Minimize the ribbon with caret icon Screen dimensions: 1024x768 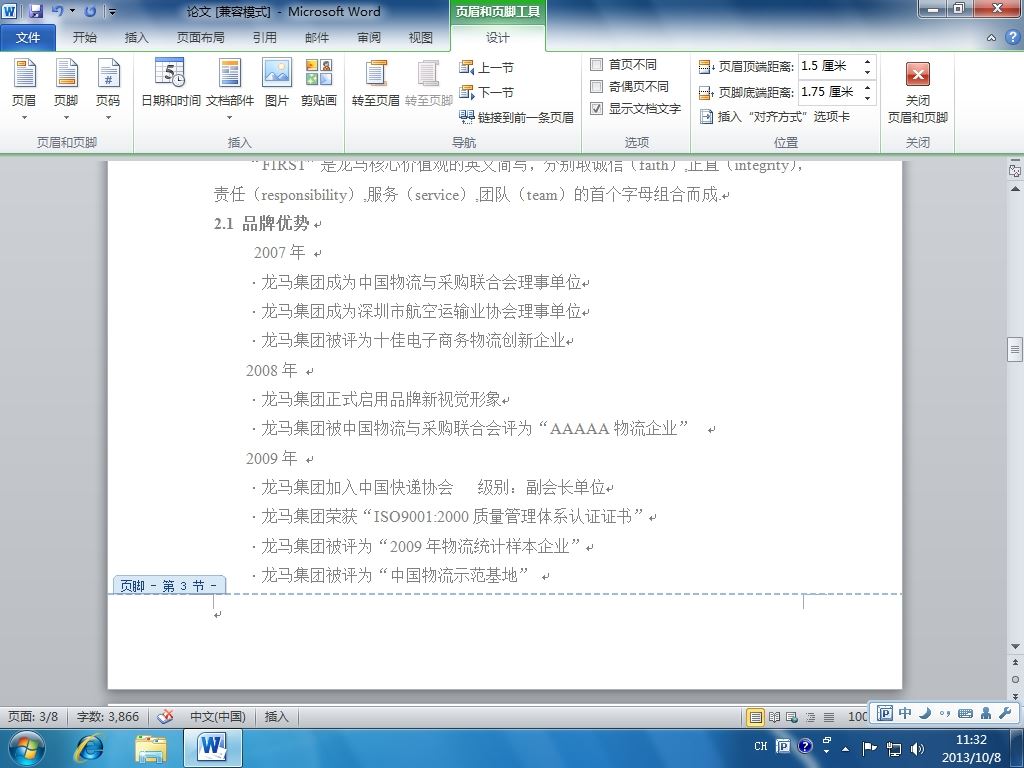[991, 38]
